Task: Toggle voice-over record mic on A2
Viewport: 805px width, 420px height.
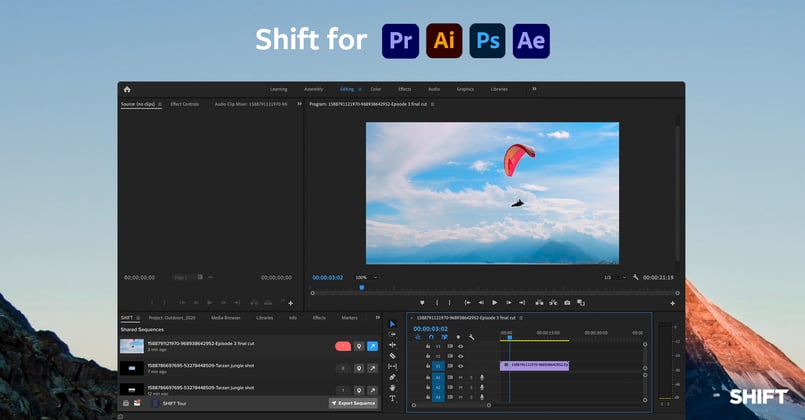Action: [x=482, y=387]
